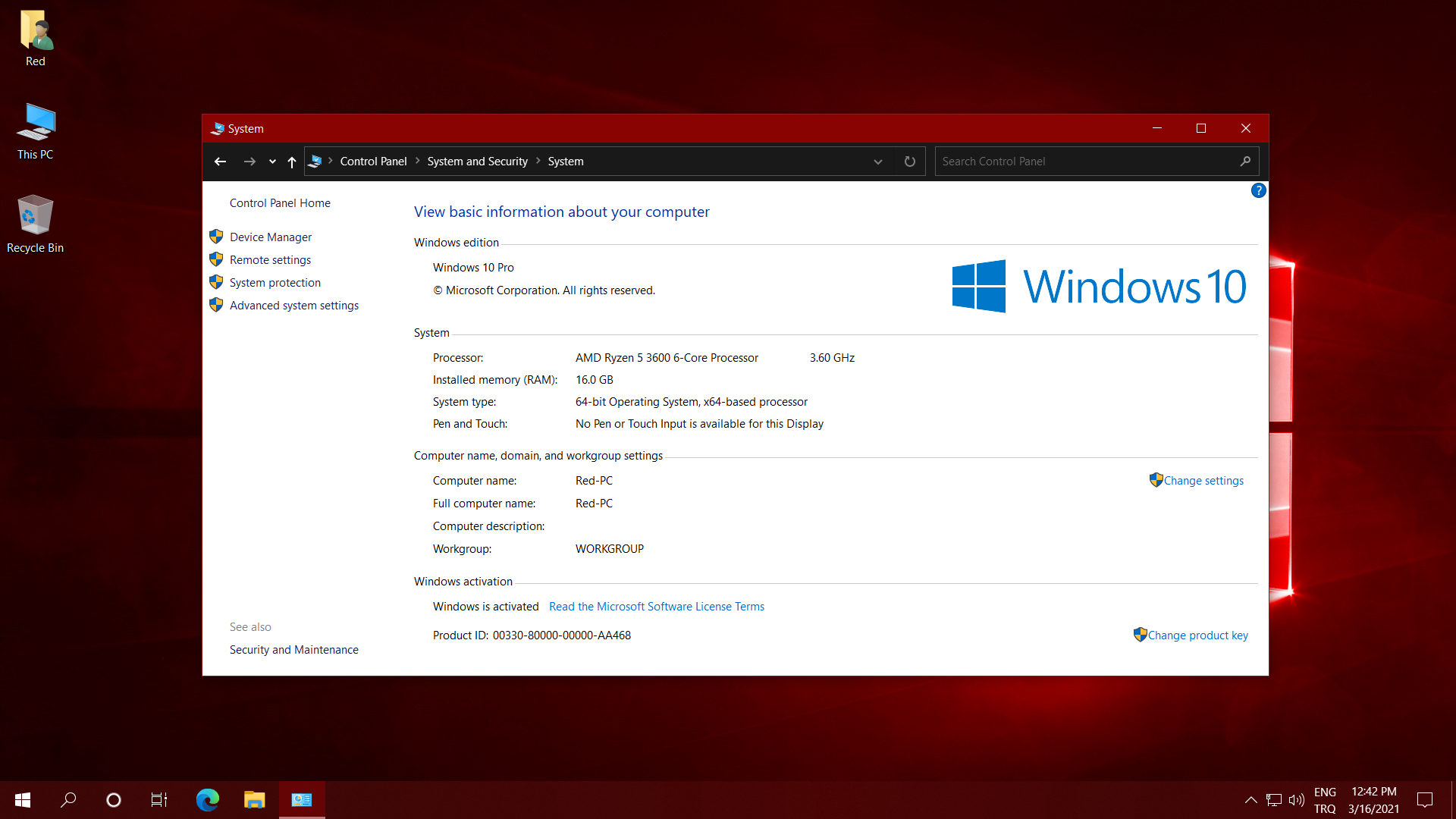The height and width of the screenshot is (819, 1456).
Task: Go back with the back arrow
Action: pyautogui.click(x=221, y=162)
